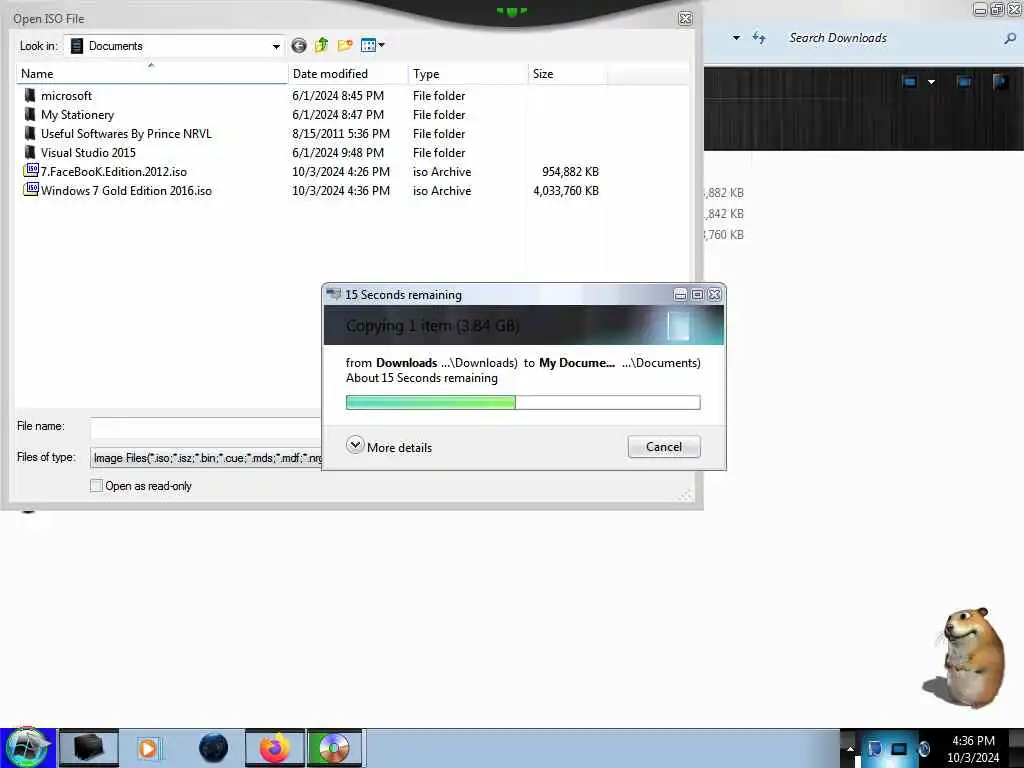Image resolution: width=1024 pixels, height=768 pixels.
Task: Click folder icon beside Visual Studio 2015
Action: click(30, 152)
